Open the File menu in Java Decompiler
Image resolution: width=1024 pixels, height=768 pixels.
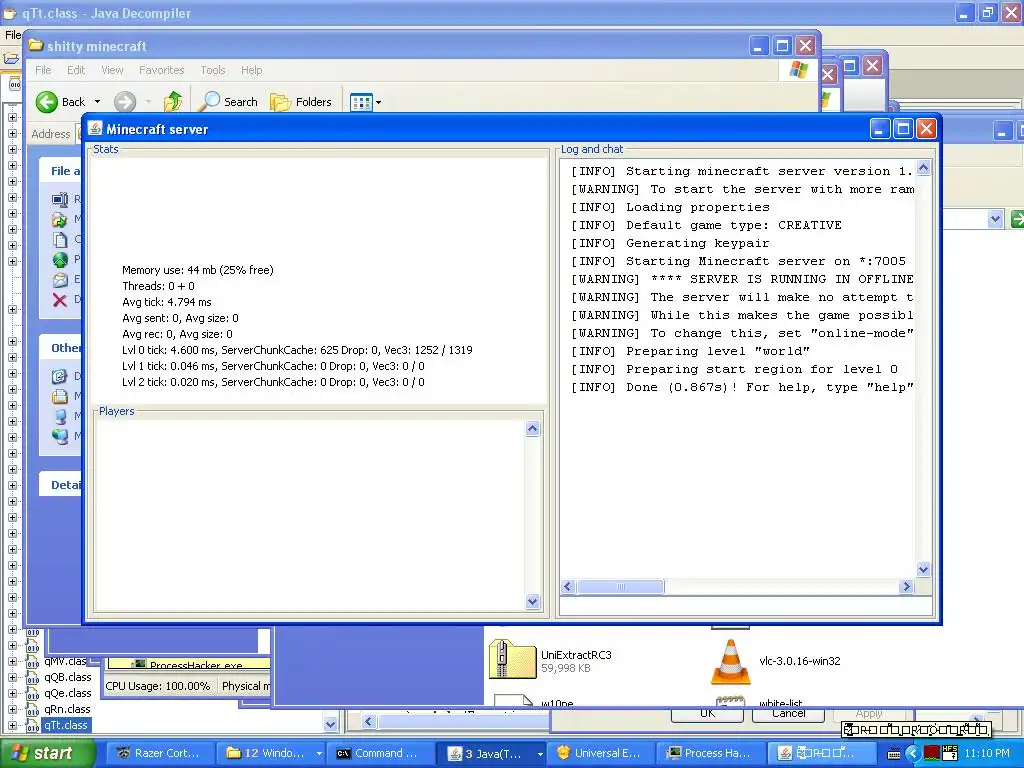pos(12,35)
